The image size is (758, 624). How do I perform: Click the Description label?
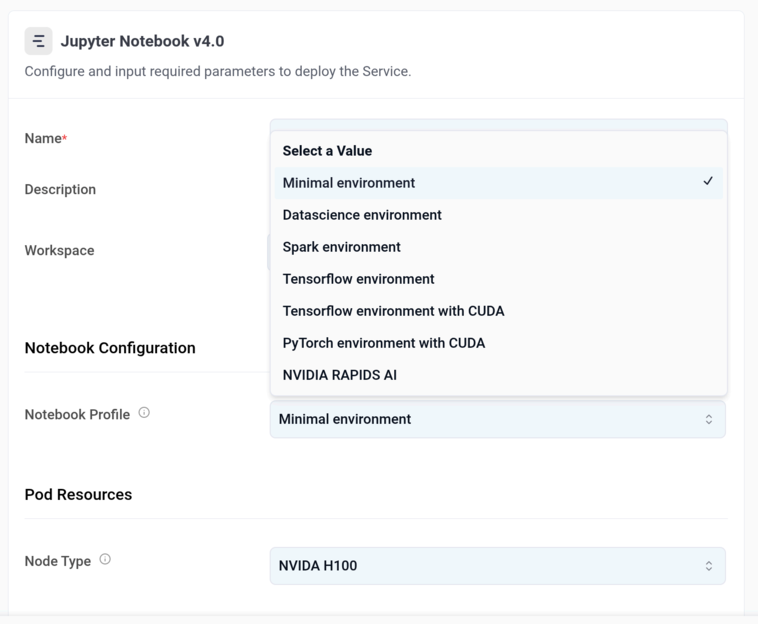[x=60, y=189]
